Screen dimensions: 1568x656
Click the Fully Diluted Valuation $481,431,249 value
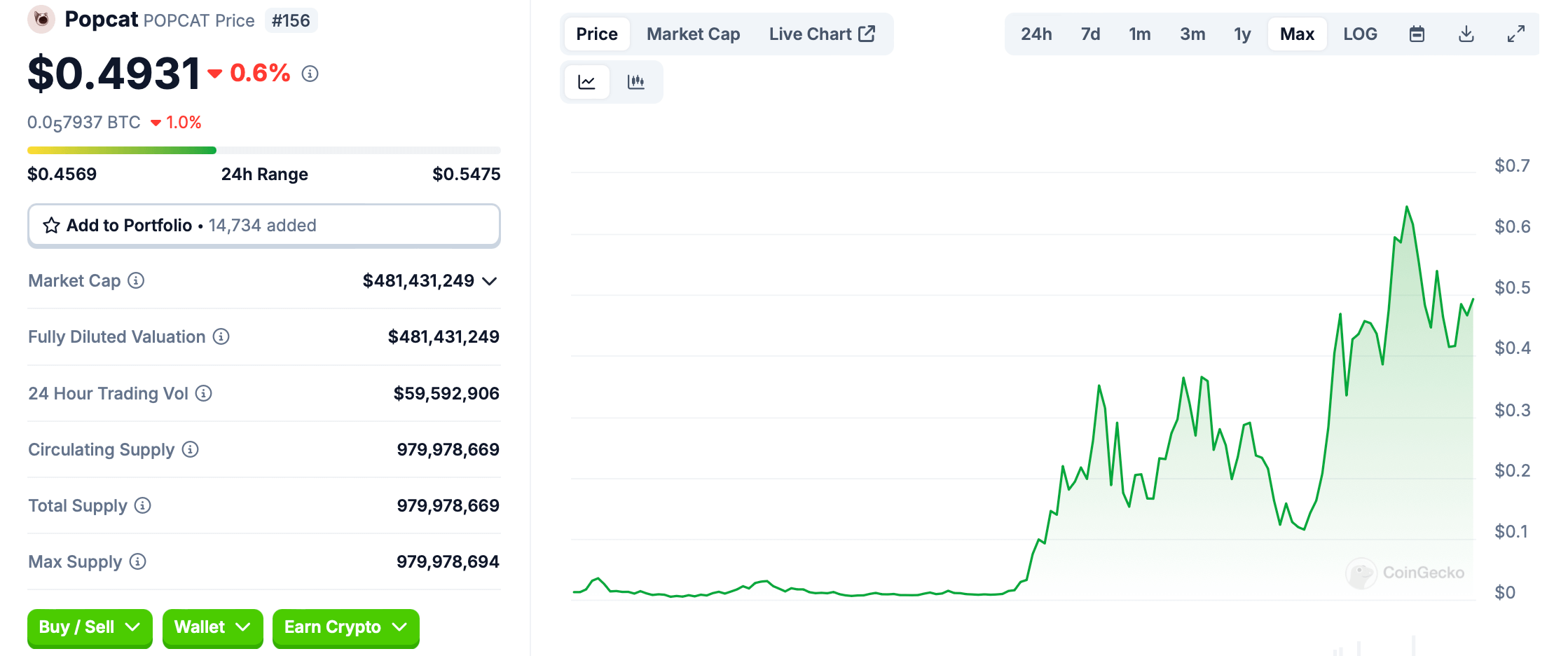click(443, 337)
